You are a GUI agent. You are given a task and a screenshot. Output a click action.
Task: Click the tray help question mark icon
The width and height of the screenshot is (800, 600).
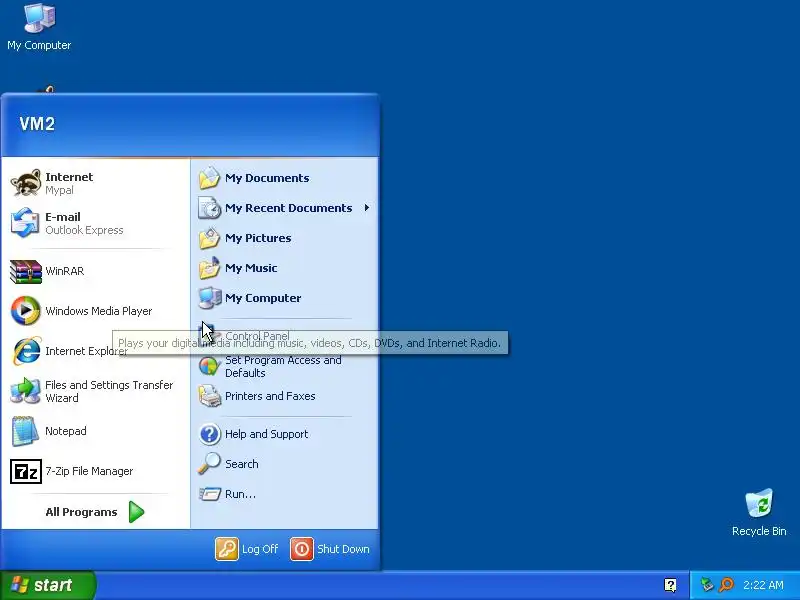coord(670,585)
